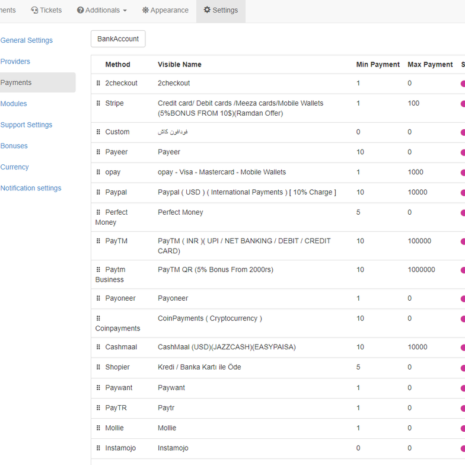Viewport: 465px width, 465px height.
Task: Toggle status switch for Payeer
Action: tap(463, 153)
